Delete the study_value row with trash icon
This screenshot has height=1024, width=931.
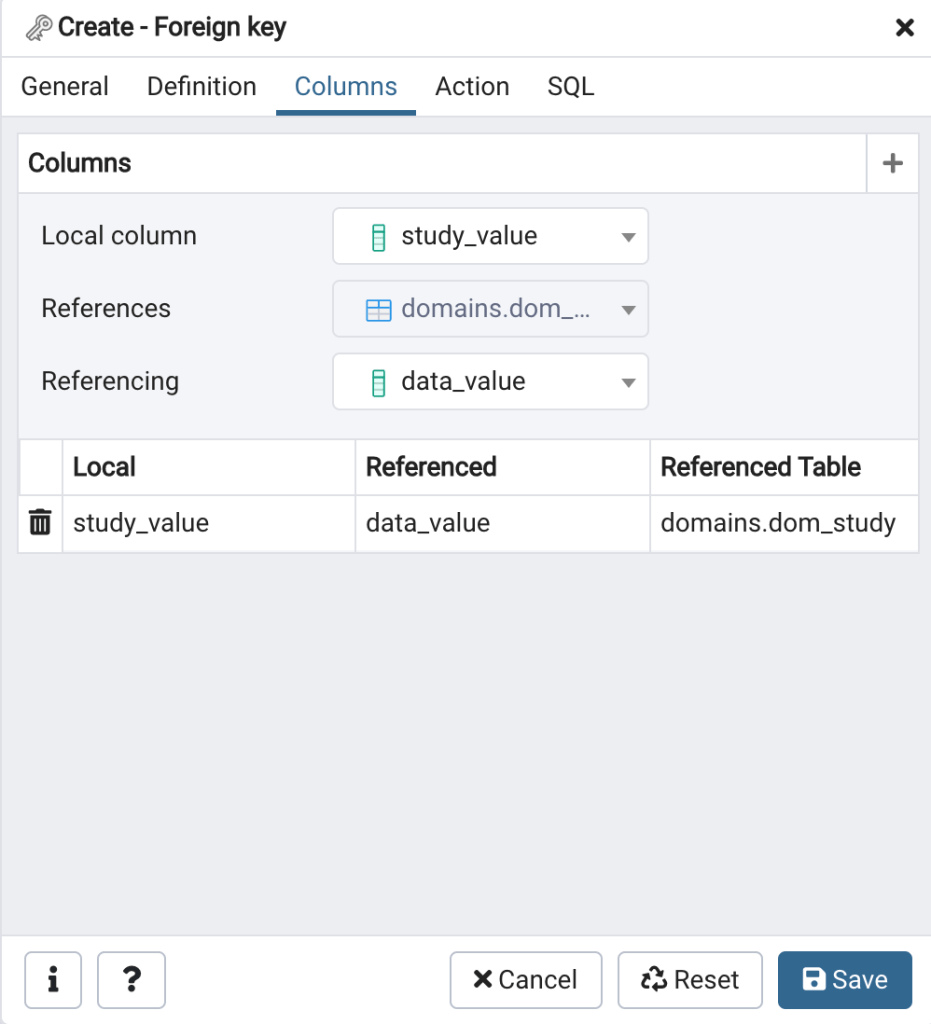click(x=40, y=522)
